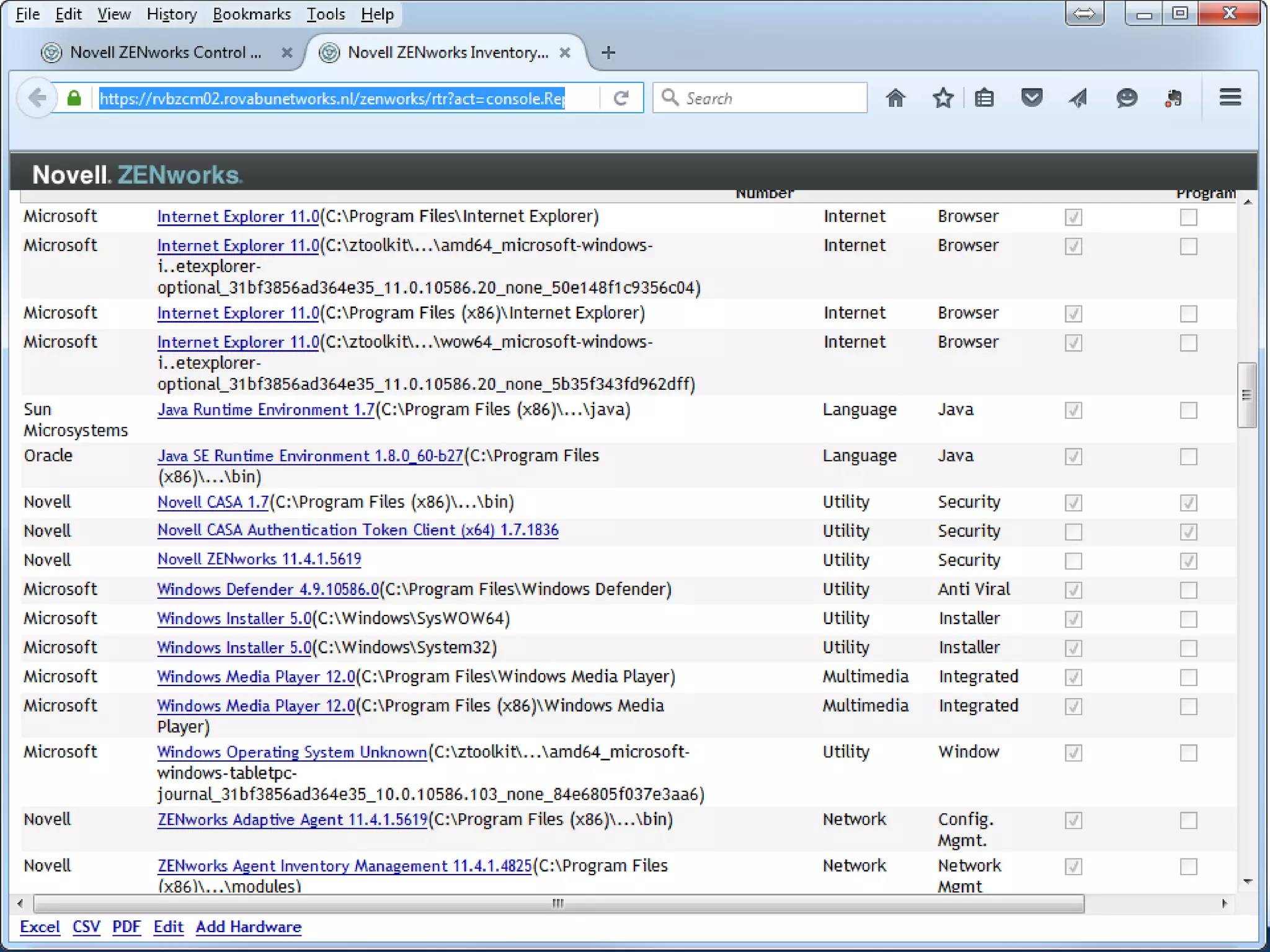The image size is (1270, 952).
Task: Click the puzzle piece add-on icon
Action: pyautogui.click(x=1173, y=97)
